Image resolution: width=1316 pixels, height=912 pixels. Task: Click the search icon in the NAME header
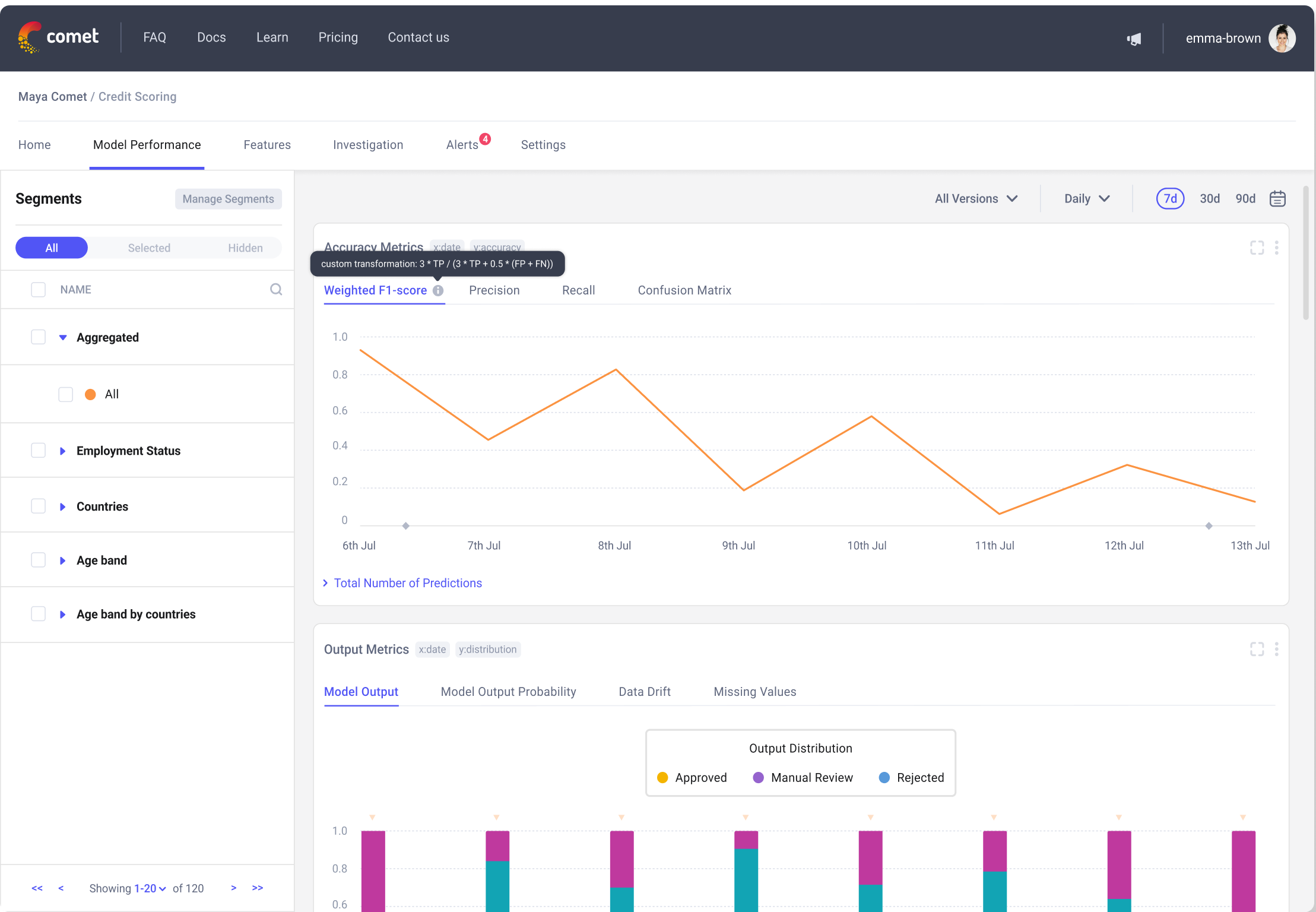[276, 289]
